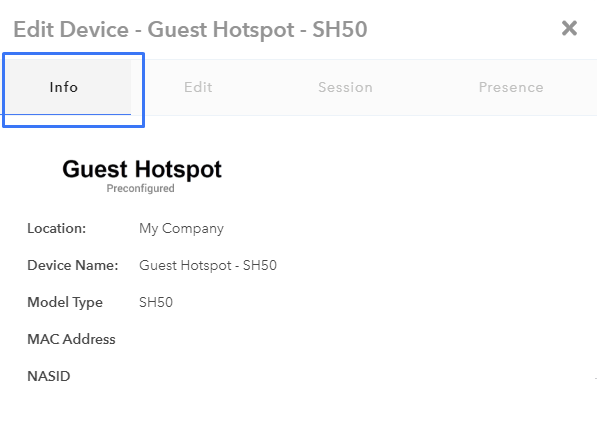The width and height of the screenshot is (597, 423).
Task: Select the SH50 model type value
Action: tap(156, 302)
